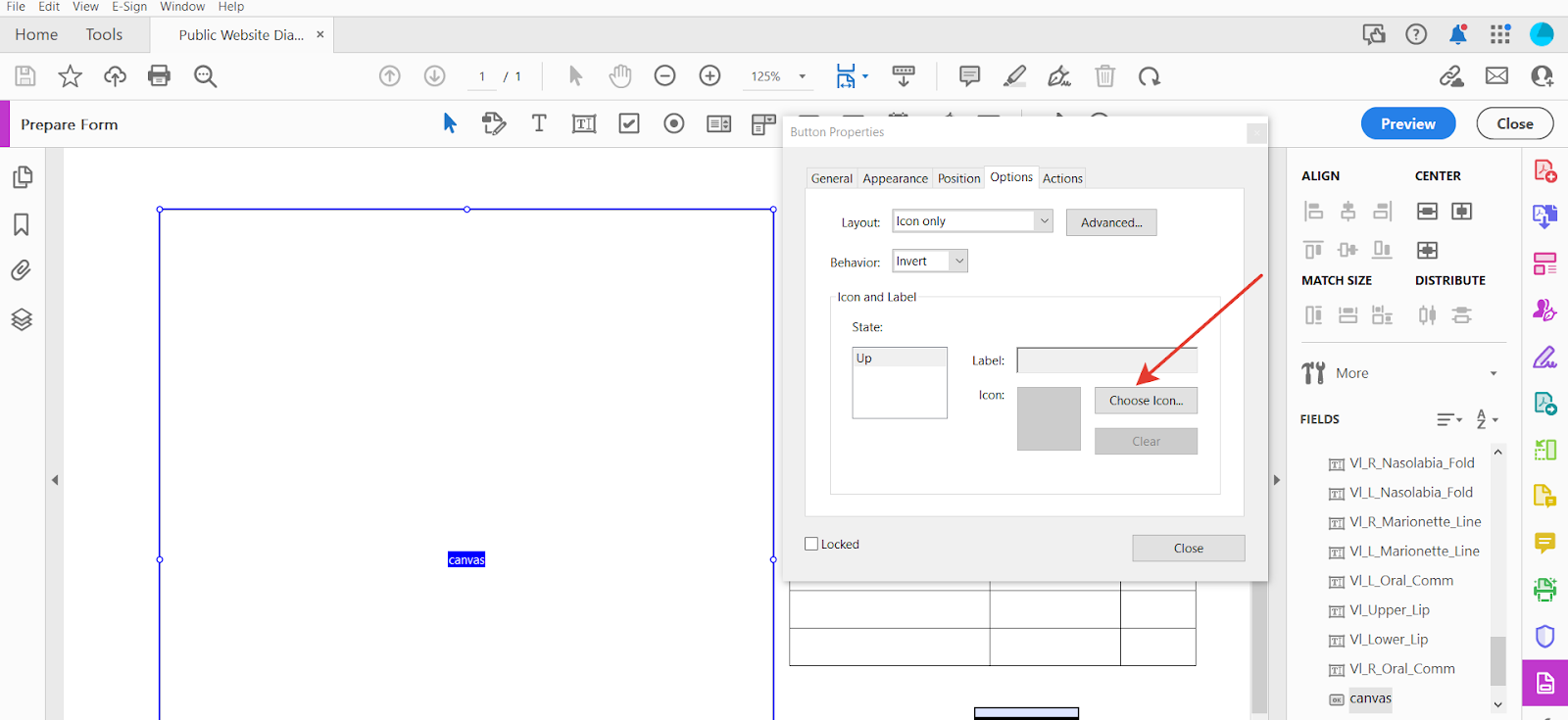This screenshot has width=1568, height=720.
Task: Click the Print icon in toolbar
Action: point(159,75)
